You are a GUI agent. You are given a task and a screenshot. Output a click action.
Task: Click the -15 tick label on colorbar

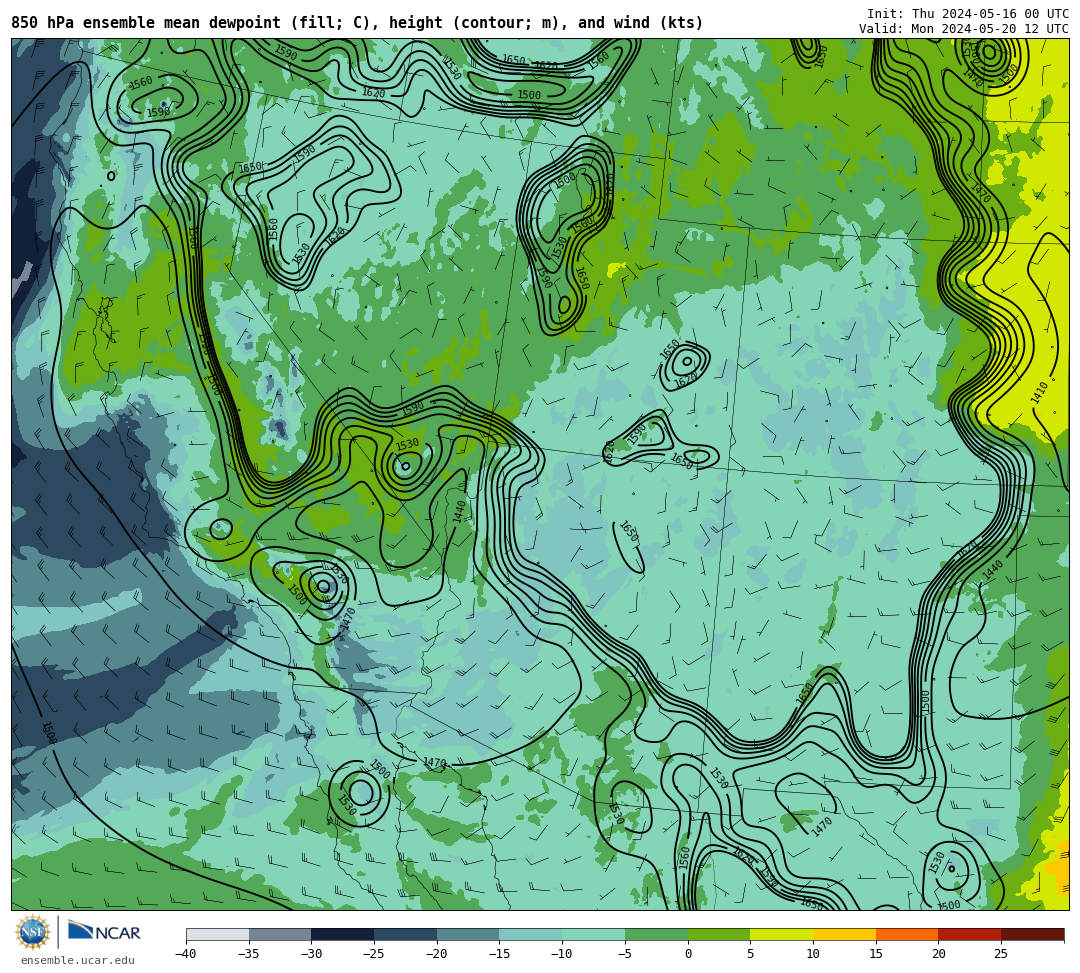coord(499,954)
